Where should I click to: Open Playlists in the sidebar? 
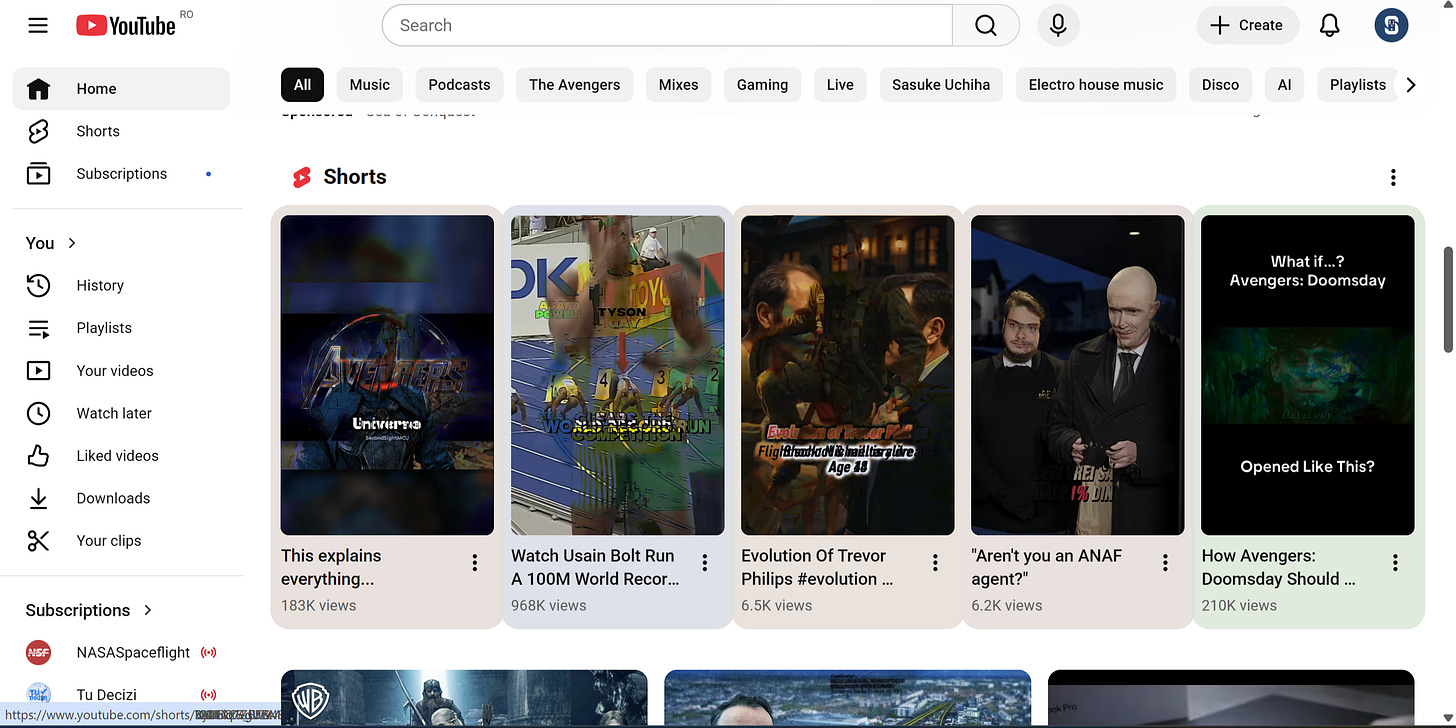[121, 328]
